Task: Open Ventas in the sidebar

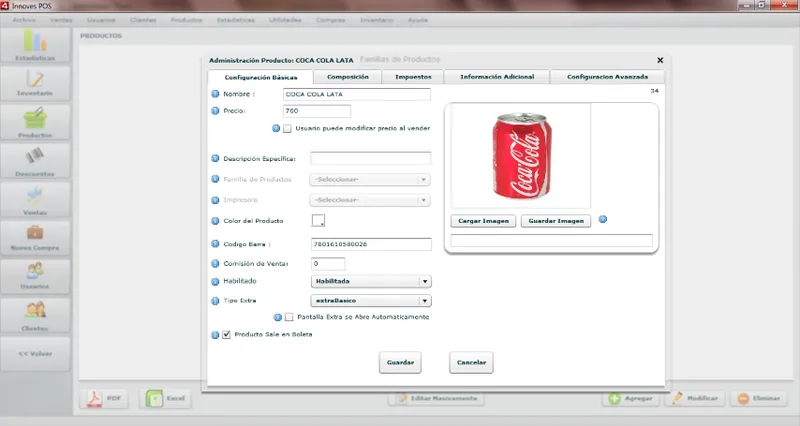Action: tap(35, 199)
